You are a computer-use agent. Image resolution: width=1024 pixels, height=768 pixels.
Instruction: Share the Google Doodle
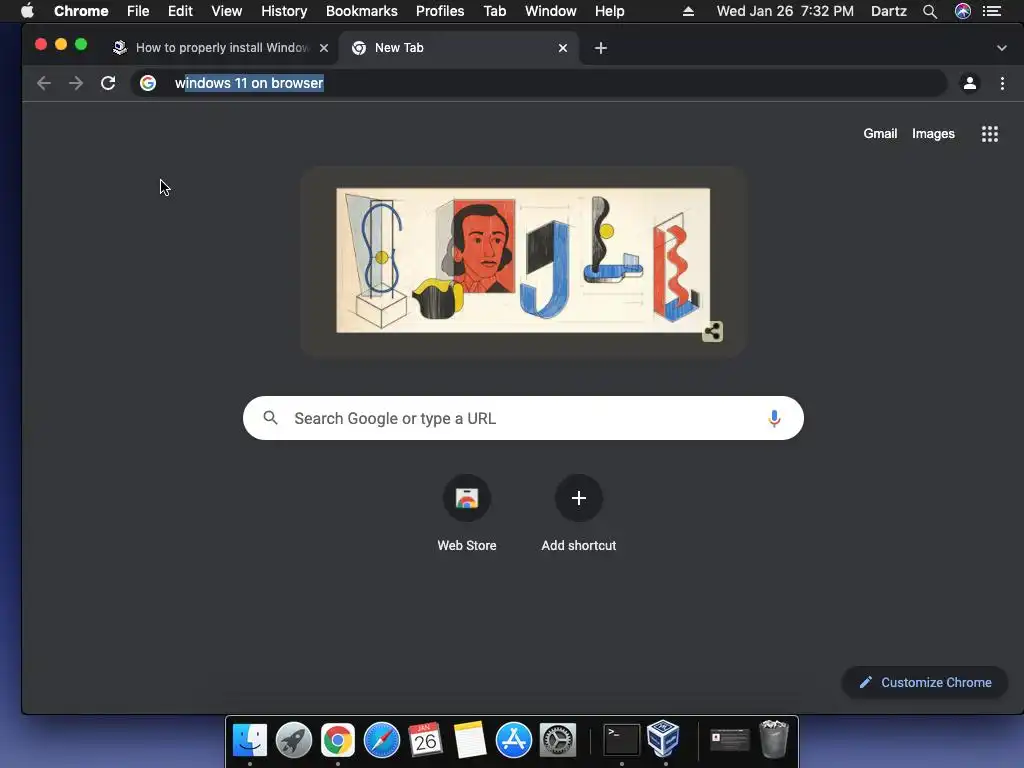712,332
